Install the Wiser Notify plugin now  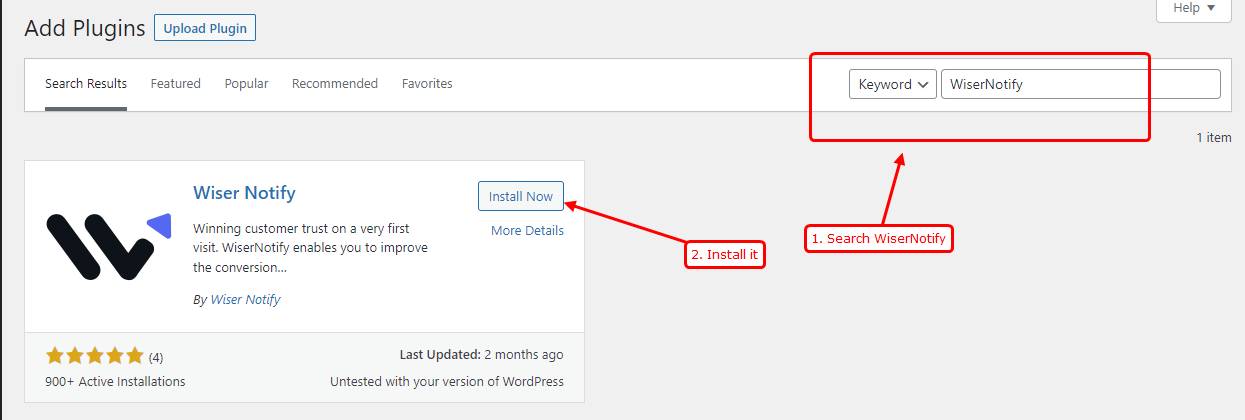point(521,196)
